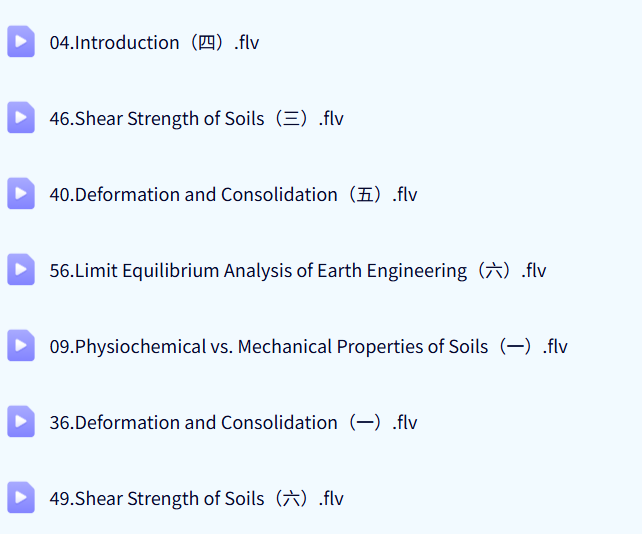
Task: Click the video icon beside 04.Introduction
Action: click(21, 42)
